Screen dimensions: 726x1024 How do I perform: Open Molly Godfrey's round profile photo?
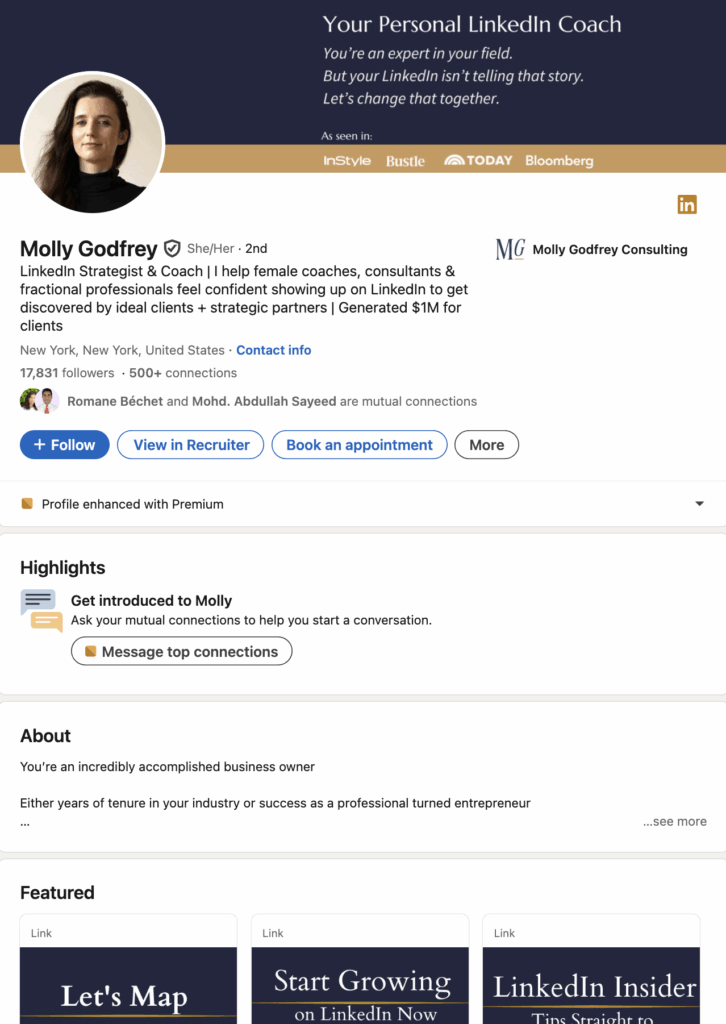pos(92,142)
